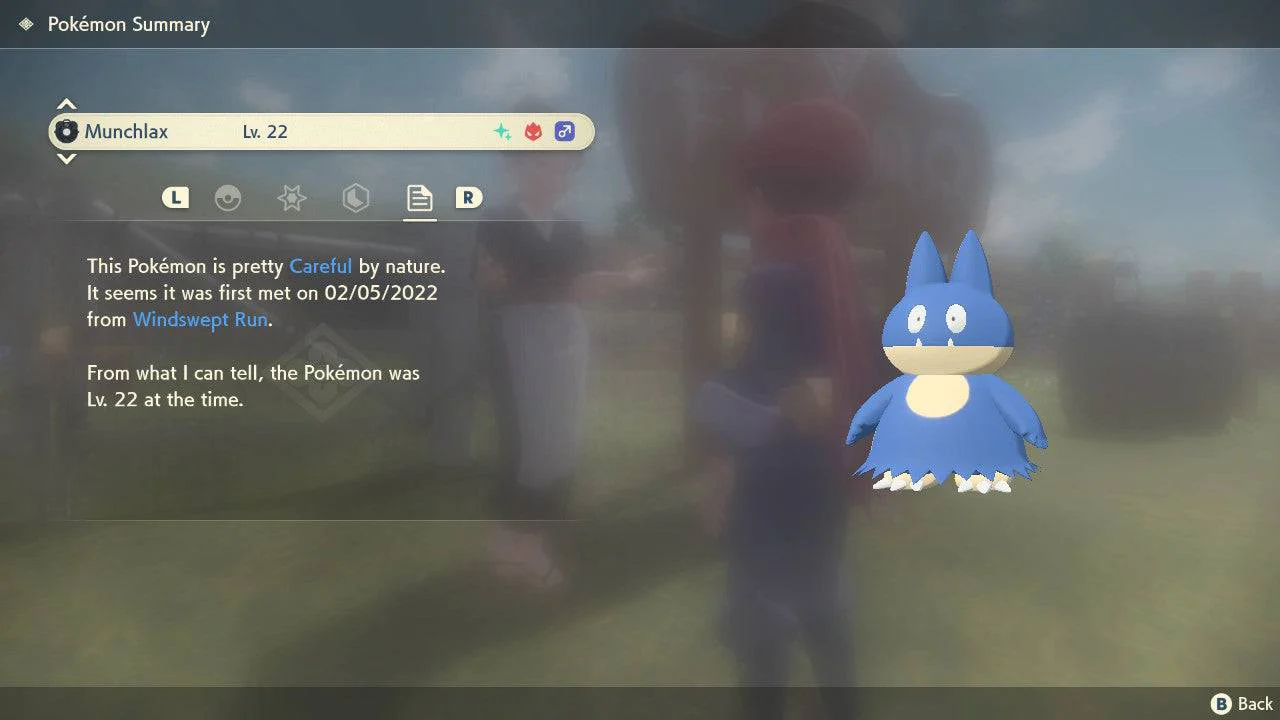Click the L shoulder button to go to previous tab
Image resolution: width=1280 pixels, height=720 pixels.
click(x=176, y=198)
